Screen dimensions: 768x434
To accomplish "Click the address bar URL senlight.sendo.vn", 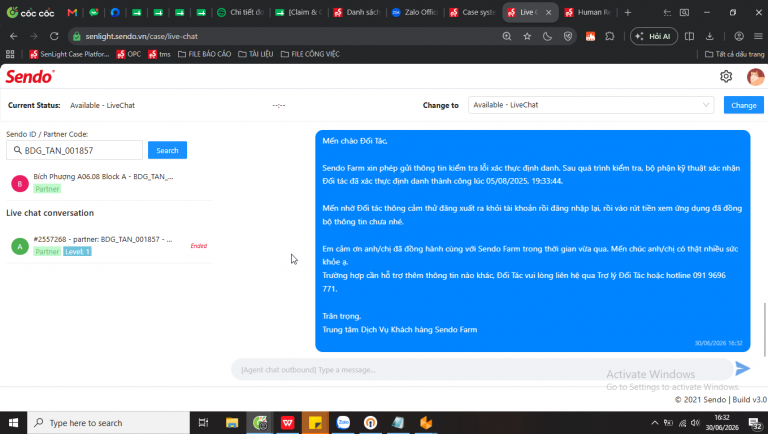I will (x=142, y=36).
